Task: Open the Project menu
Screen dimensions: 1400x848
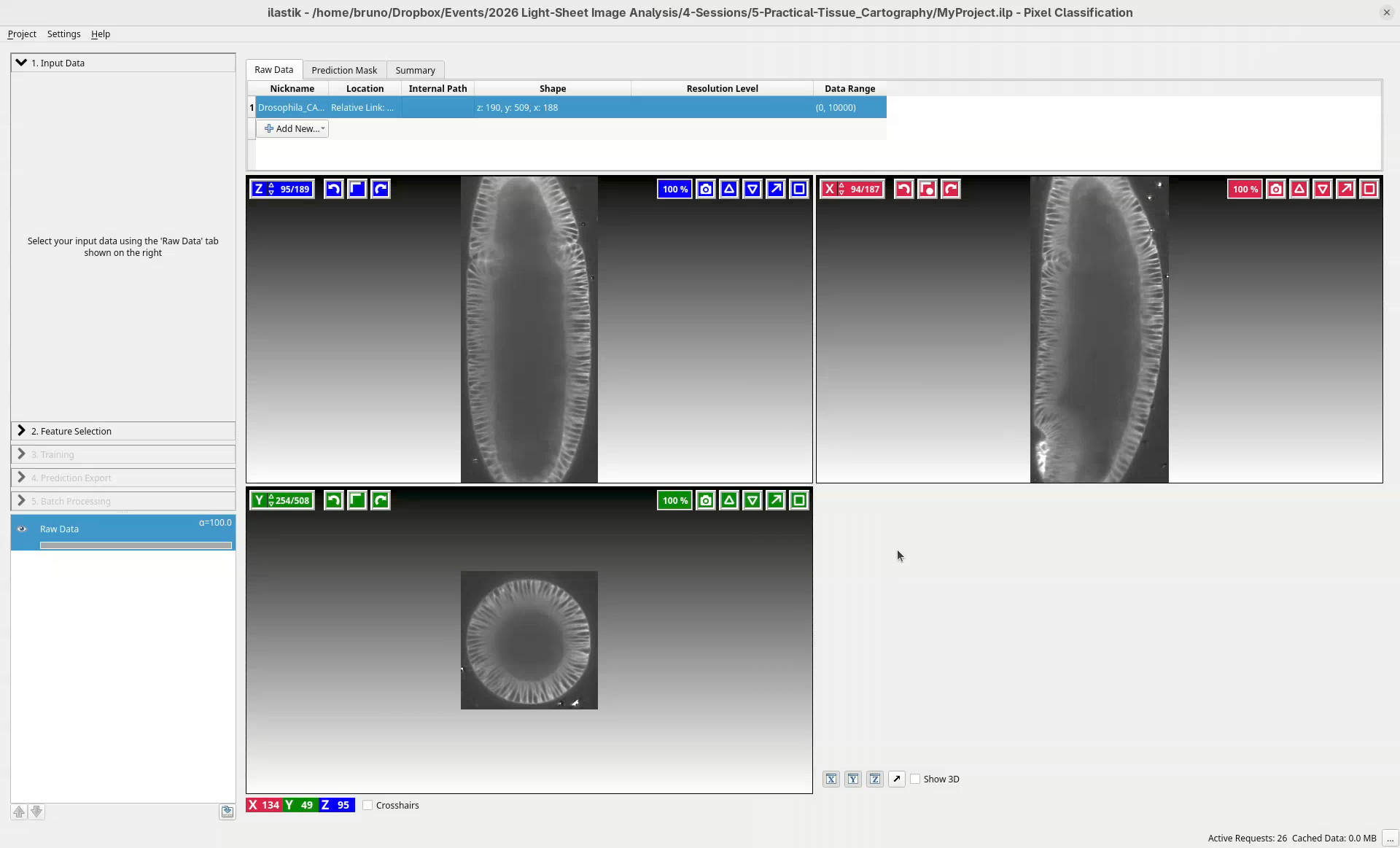Action: (22, 34)
